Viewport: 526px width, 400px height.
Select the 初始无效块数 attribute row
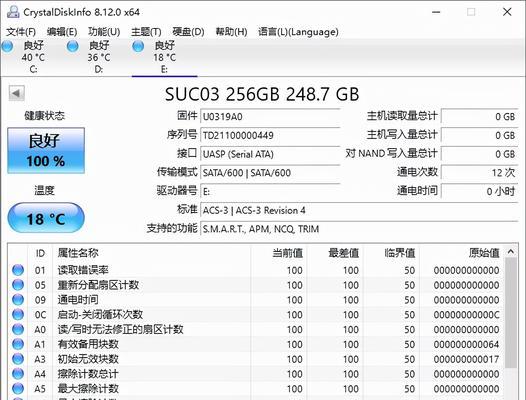tap(256, 359)
